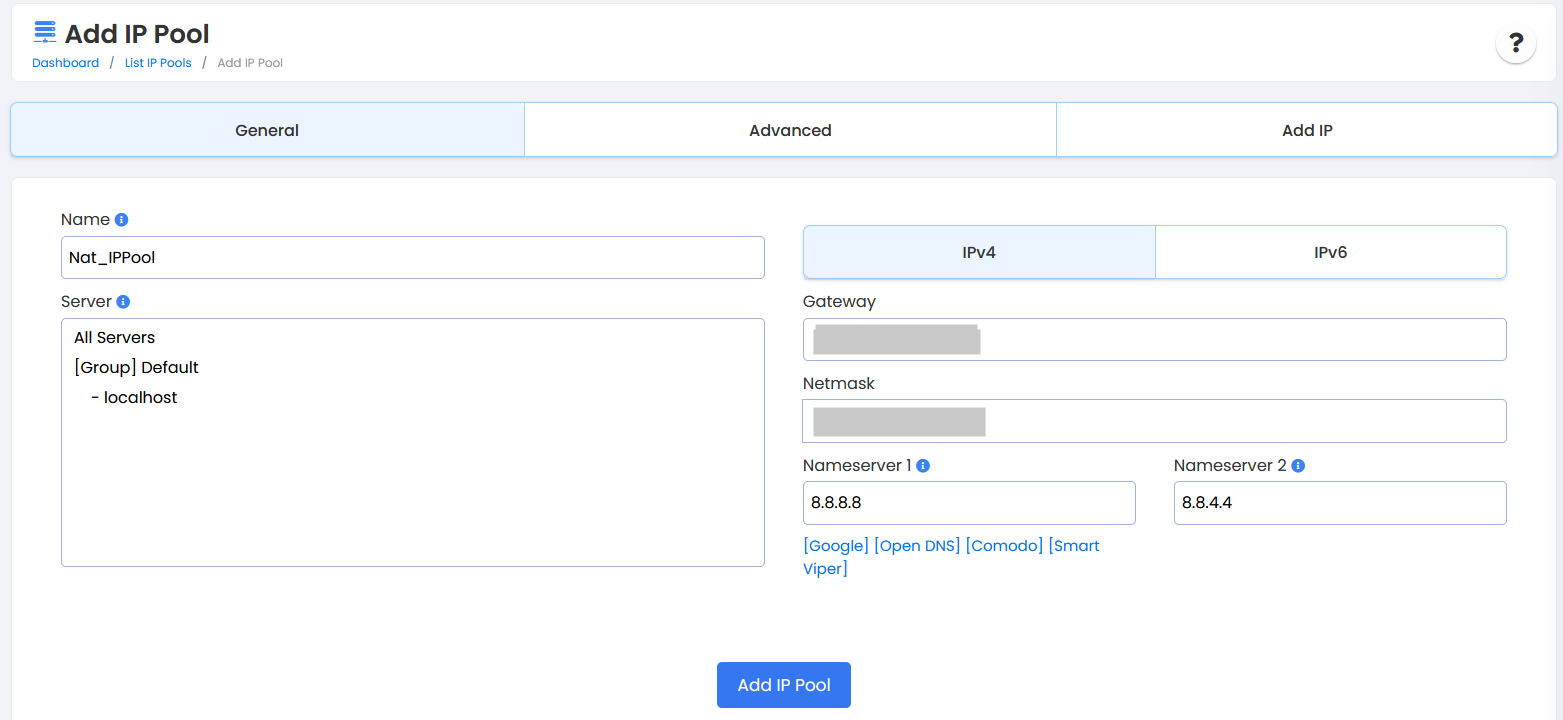This screenshot has width=1563, height=720.
Task: Go to List IP Pools breadcrumb
Action: pos(158,63)
